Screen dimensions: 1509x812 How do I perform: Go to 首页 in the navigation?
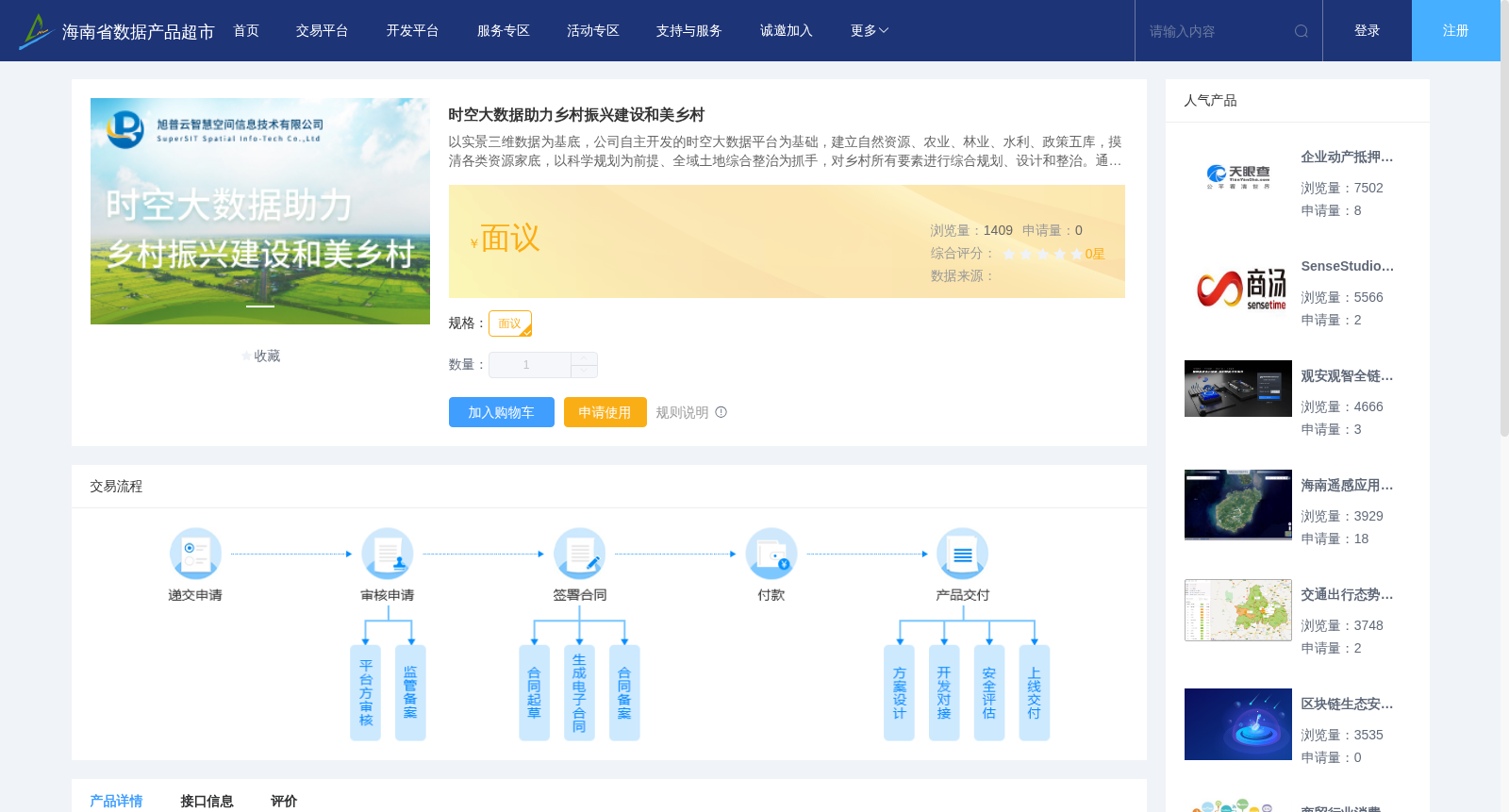[246, 31]
